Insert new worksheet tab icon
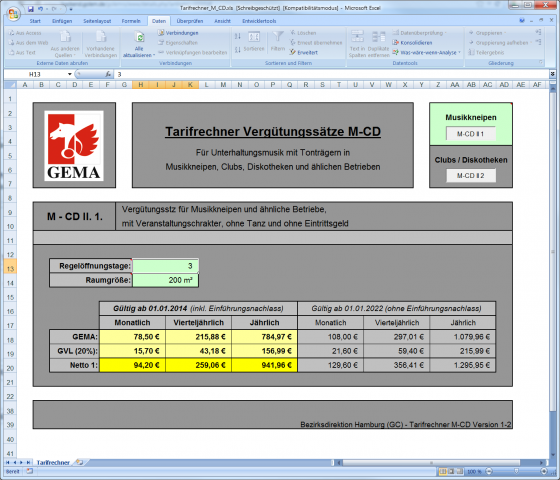Screen dimensions: 560x480 [x=79, y=462]
